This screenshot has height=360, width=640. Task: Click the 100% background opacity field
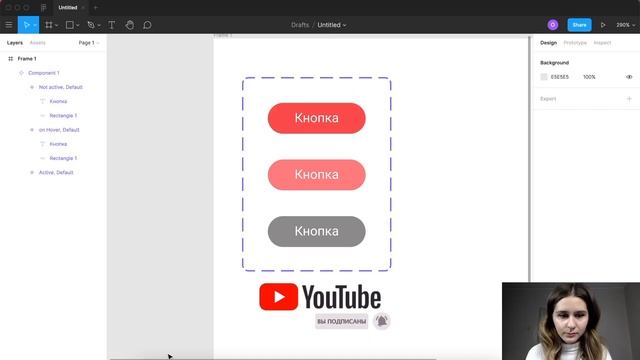pos(589,77)
